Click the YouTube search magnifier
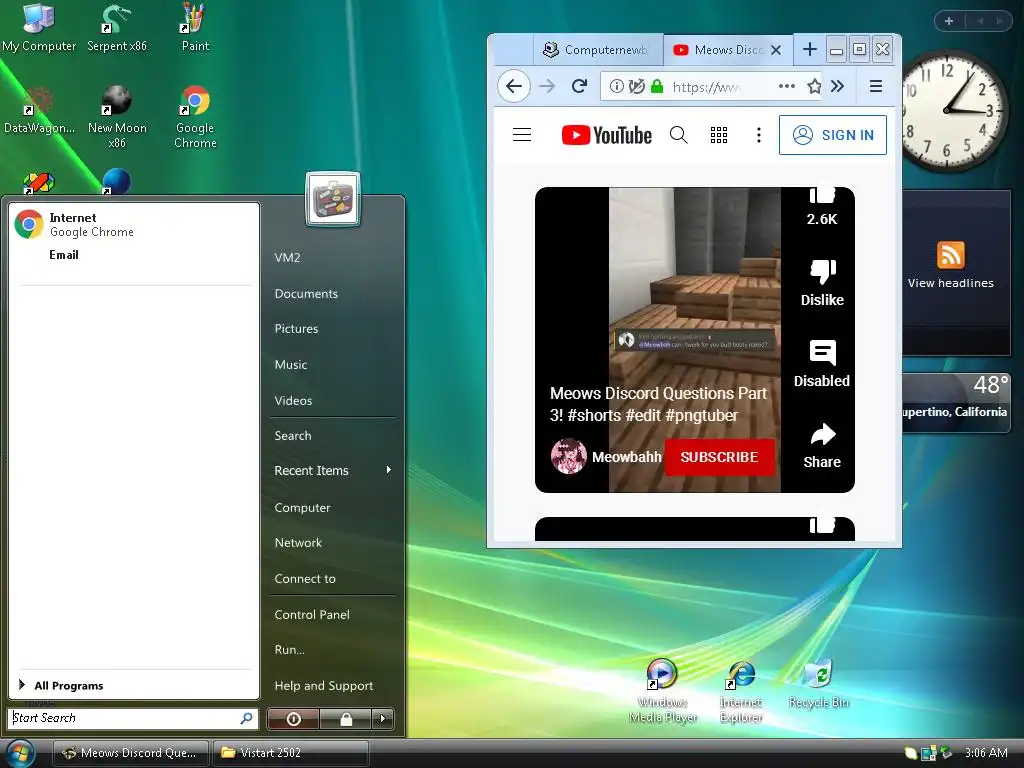The image size is (1024, 768). 679,135
